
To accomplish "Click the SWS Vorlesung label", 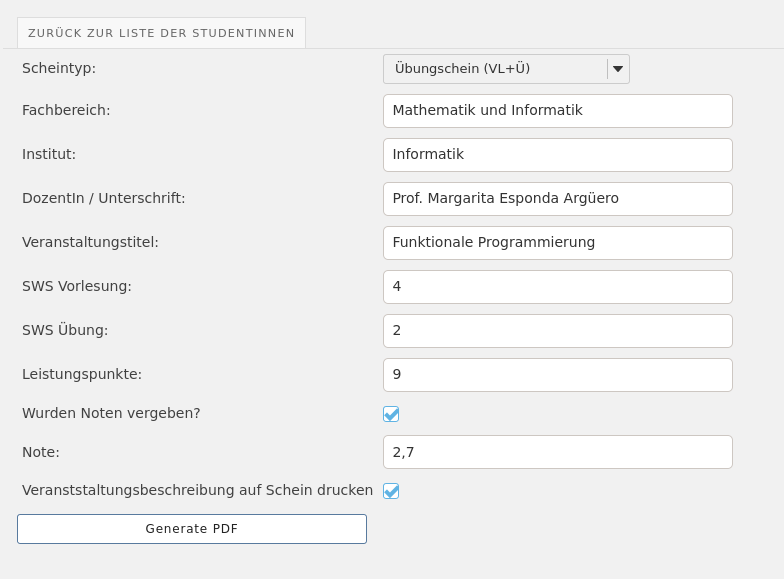I will [76, 286].
